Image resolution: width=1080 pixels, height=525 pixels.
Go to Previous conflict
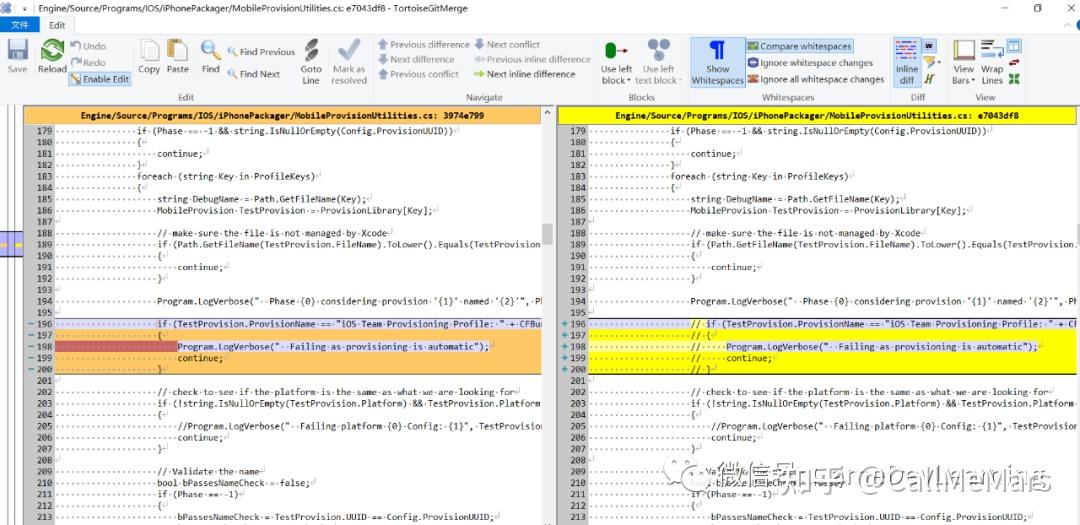pyautogui.click(x=418, y=74)
